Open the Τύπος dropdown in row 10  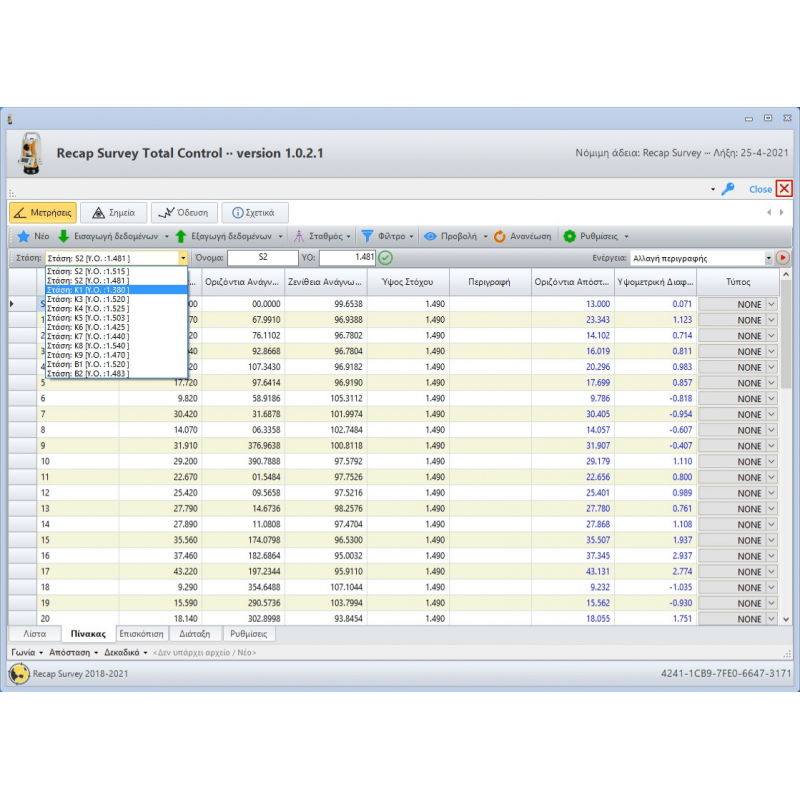point(770,462)
